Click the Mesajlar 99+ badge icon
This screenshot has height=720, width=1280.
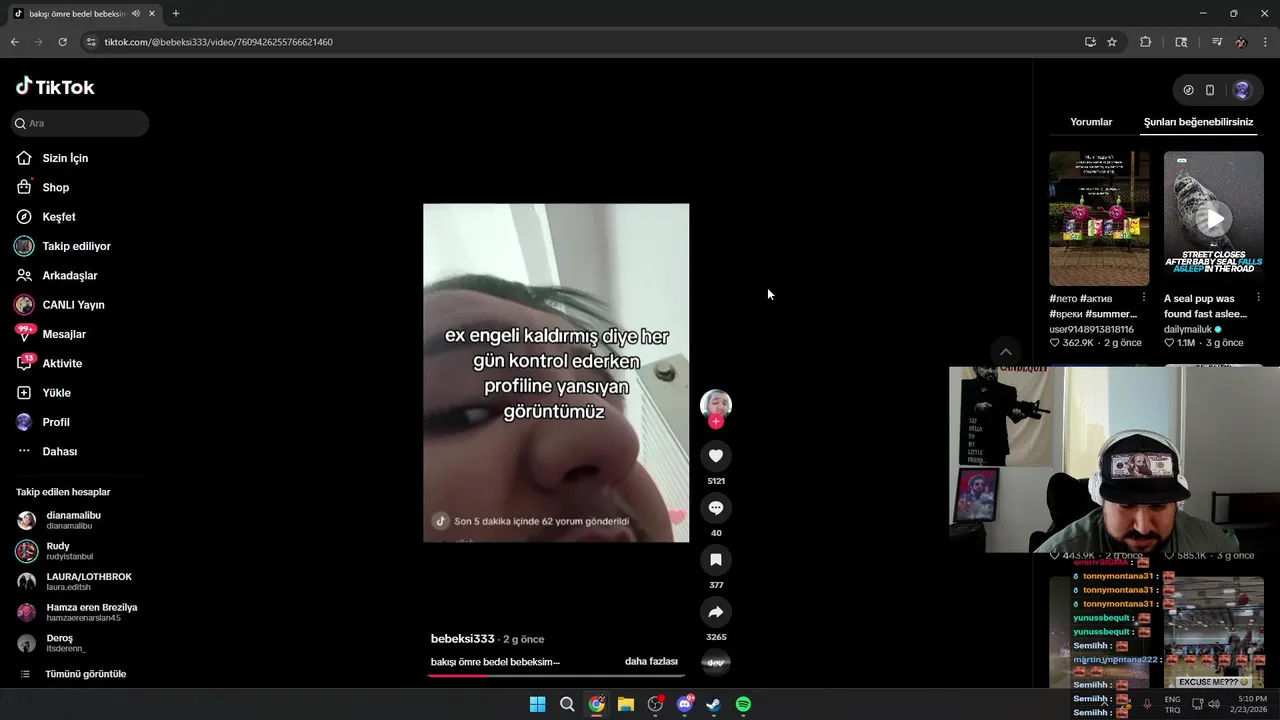click(x=24, y=333)
